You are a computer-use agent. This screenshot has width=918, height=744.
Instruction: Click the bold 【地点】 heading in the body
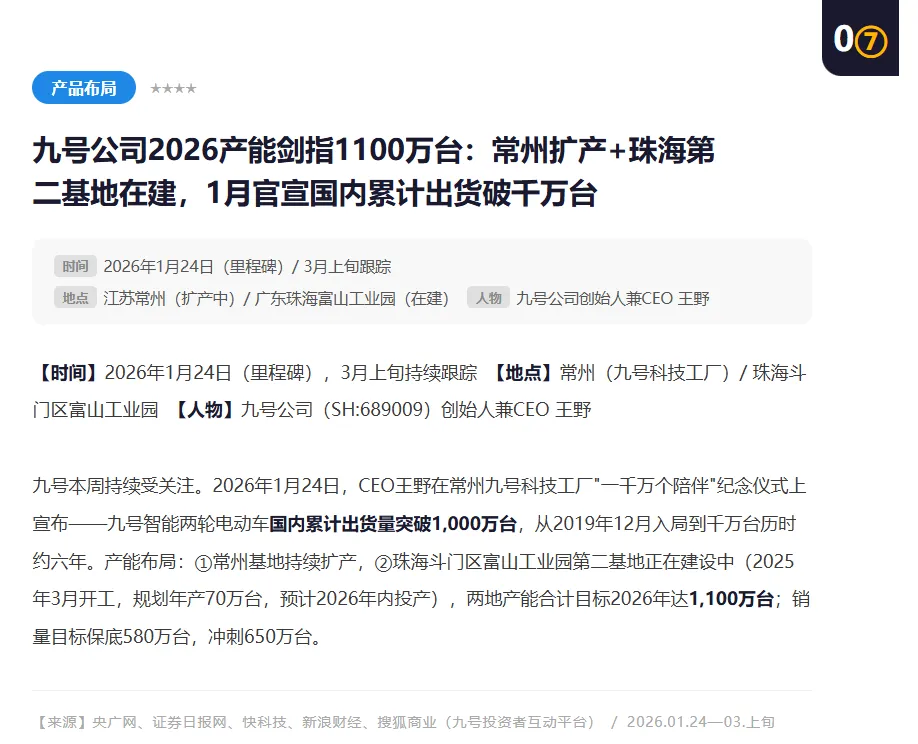pyautogui.click(x=523, y=373)
